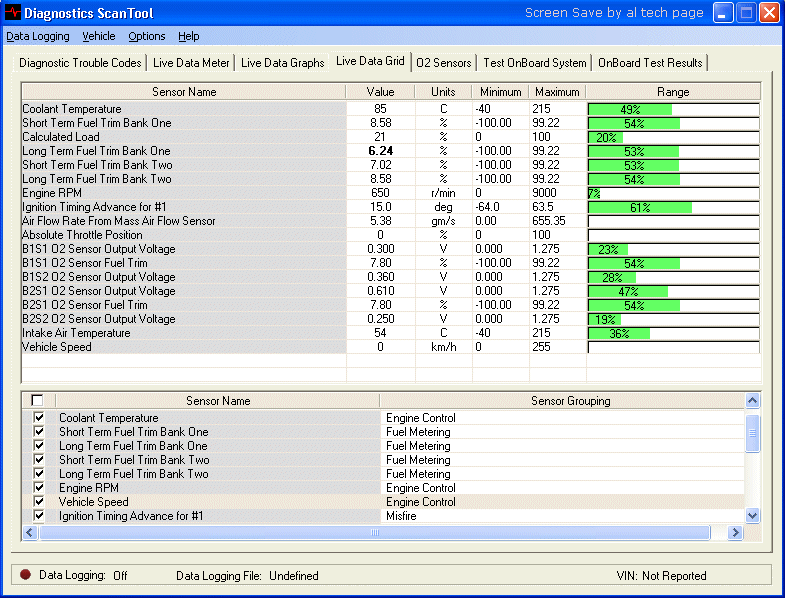The image size is (785, 598).
Task: Open the Options menu
Action: [147, 36]
